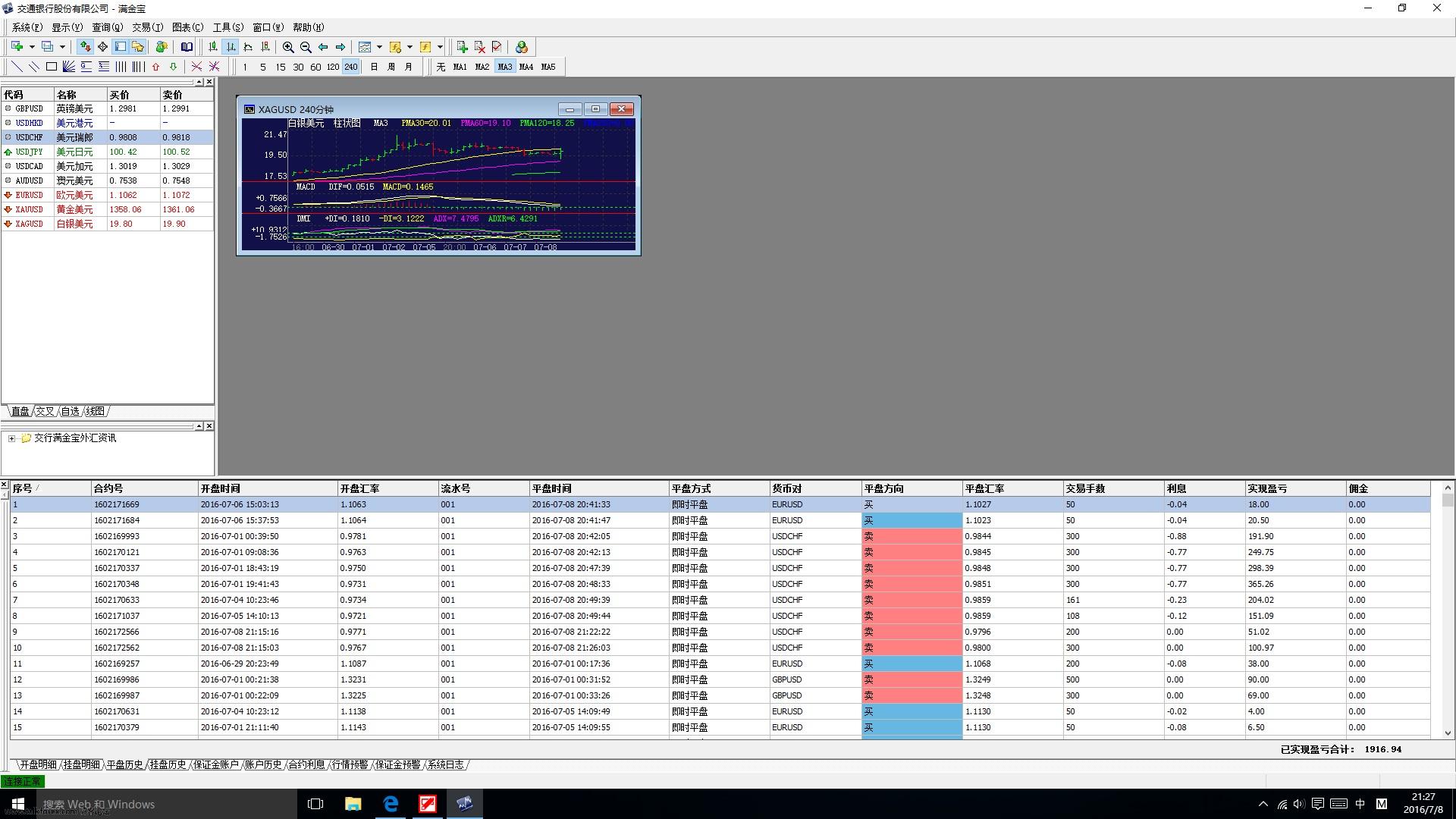Switch to the 自选 quotes tab
1456x819 pixels.
[x=70, y=411]
